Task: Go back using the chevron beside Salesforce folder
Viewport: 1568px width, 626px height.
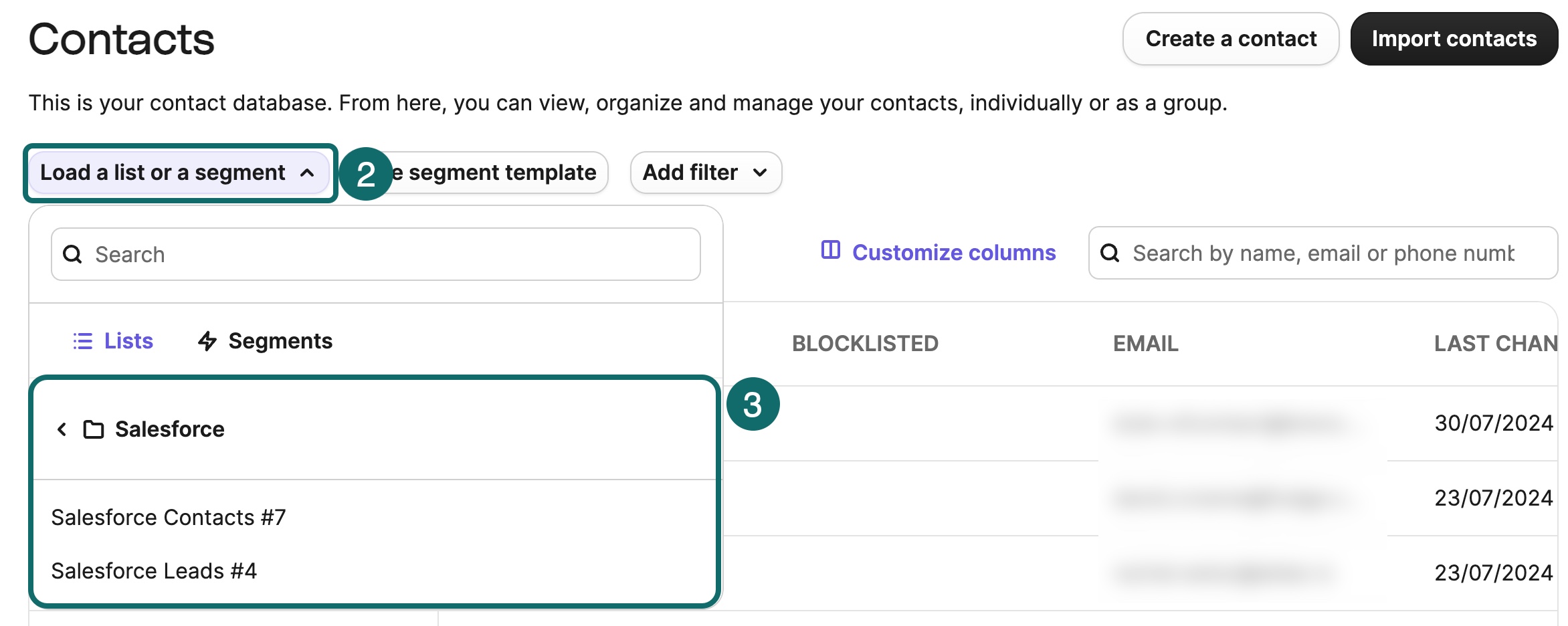Action: (62, 429)
